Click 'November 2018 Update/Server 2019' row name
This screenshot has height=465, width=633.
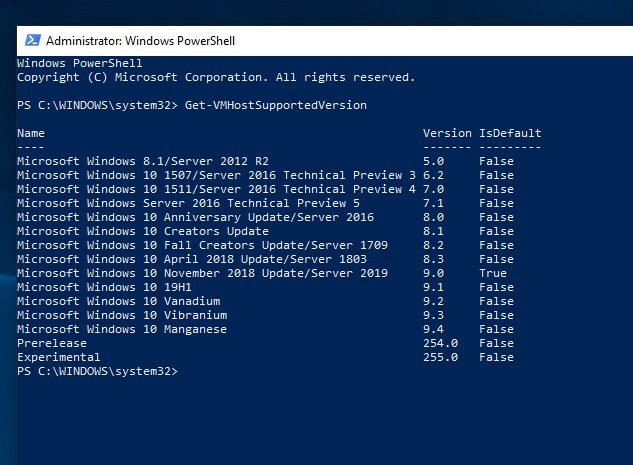coord(202,273)
